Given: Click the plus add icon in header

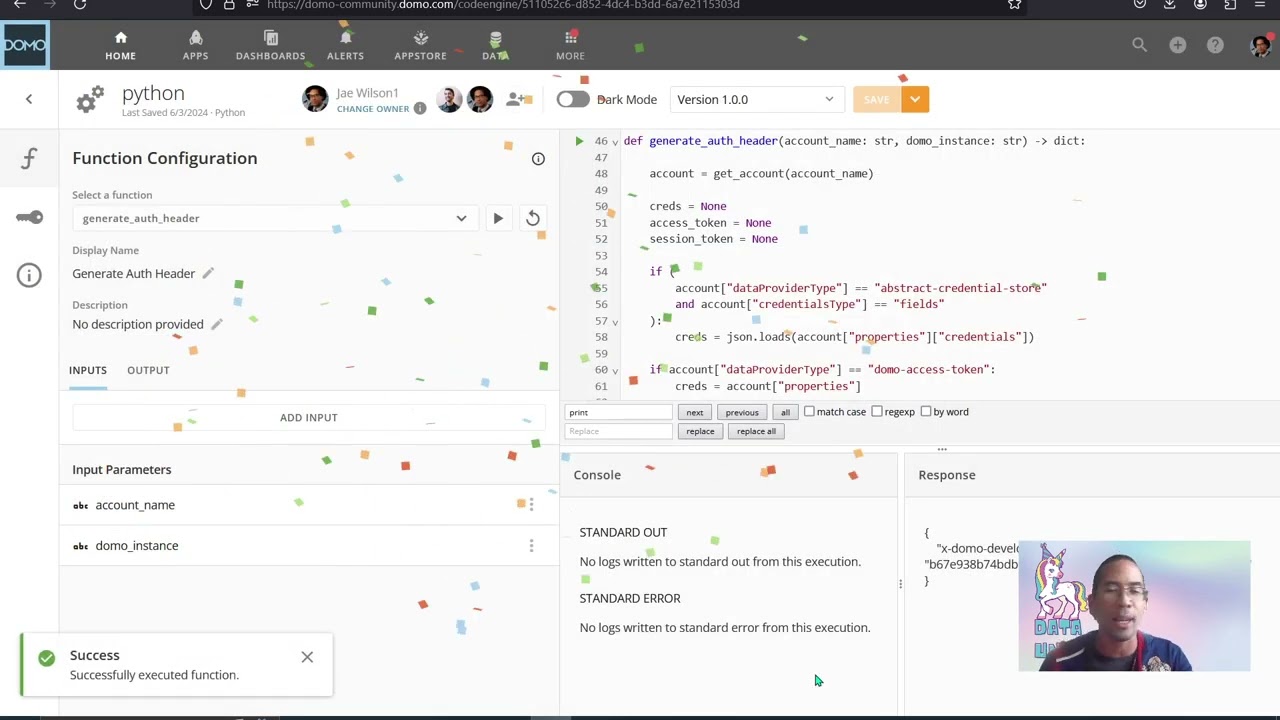Looking at the screenshot, I should click(1177, 45).
